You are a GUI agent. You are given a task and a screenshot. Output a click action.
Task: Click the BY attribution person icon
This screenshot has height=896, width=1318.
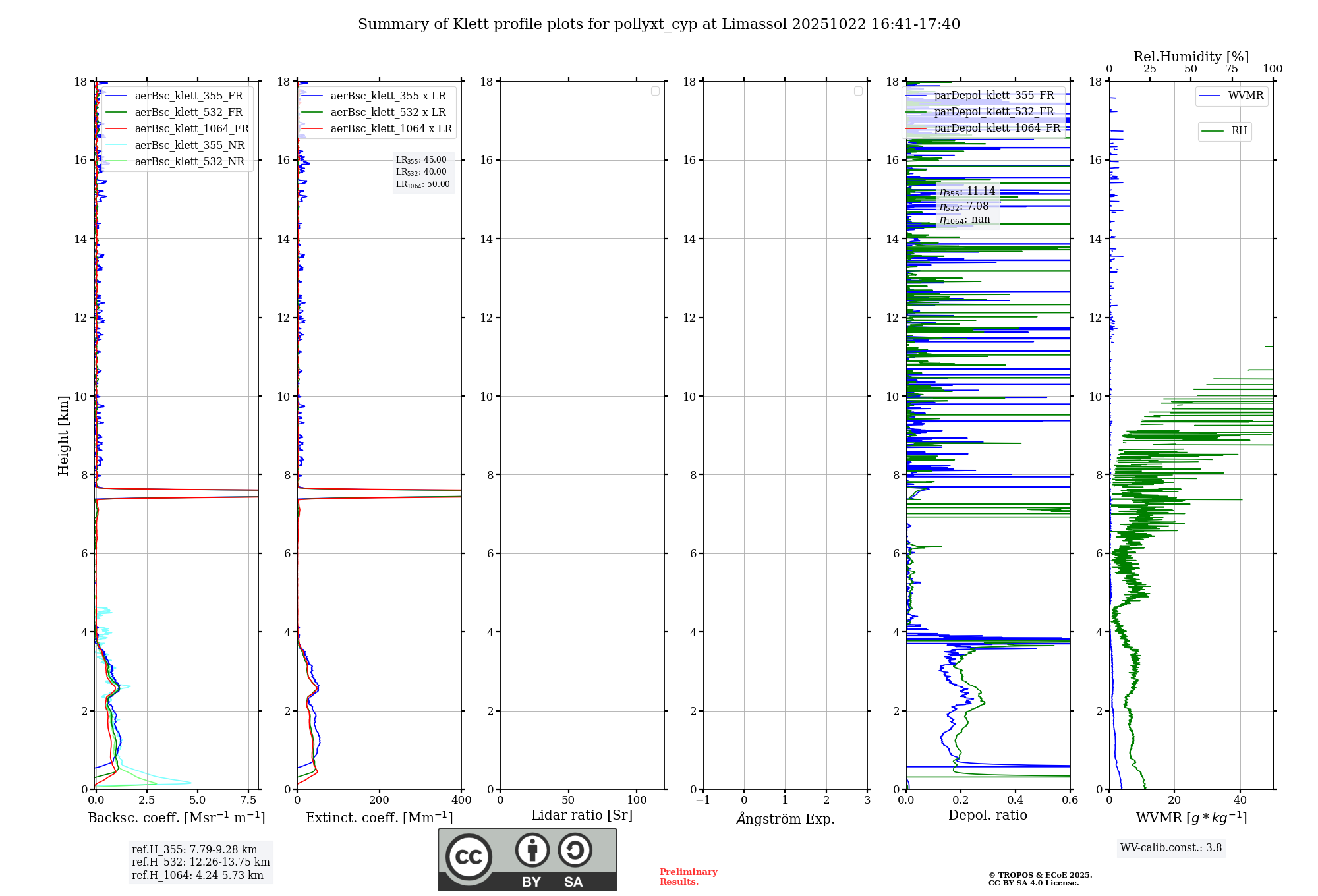[x=532, y=850]
